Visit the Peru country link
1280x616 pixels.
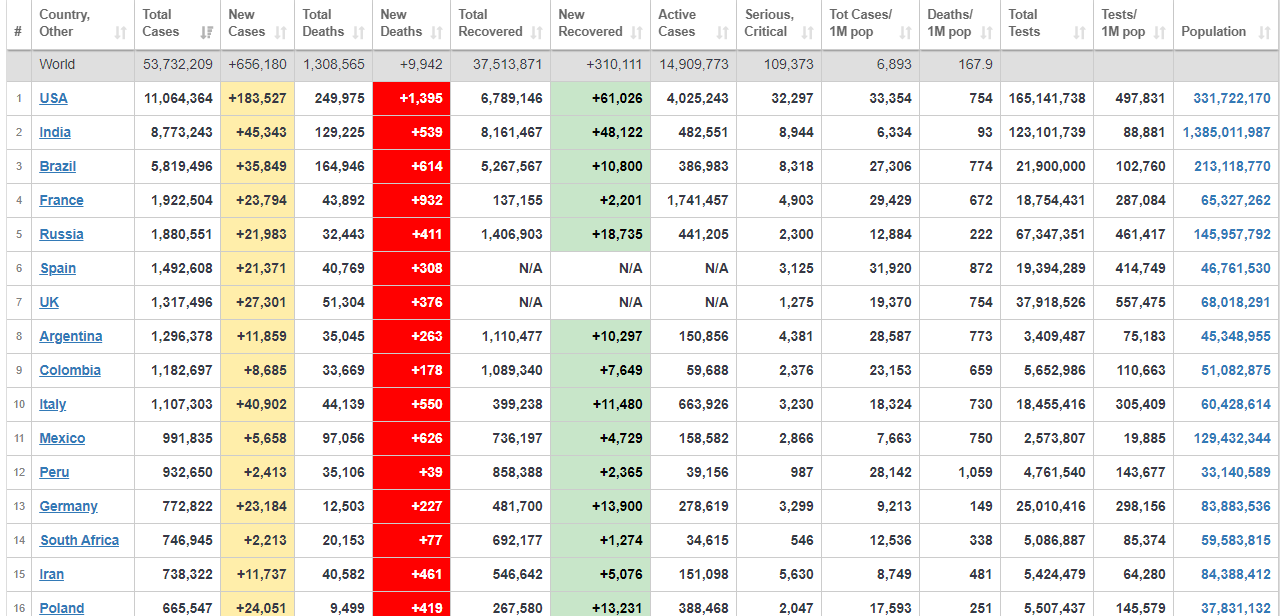point(54,472)
